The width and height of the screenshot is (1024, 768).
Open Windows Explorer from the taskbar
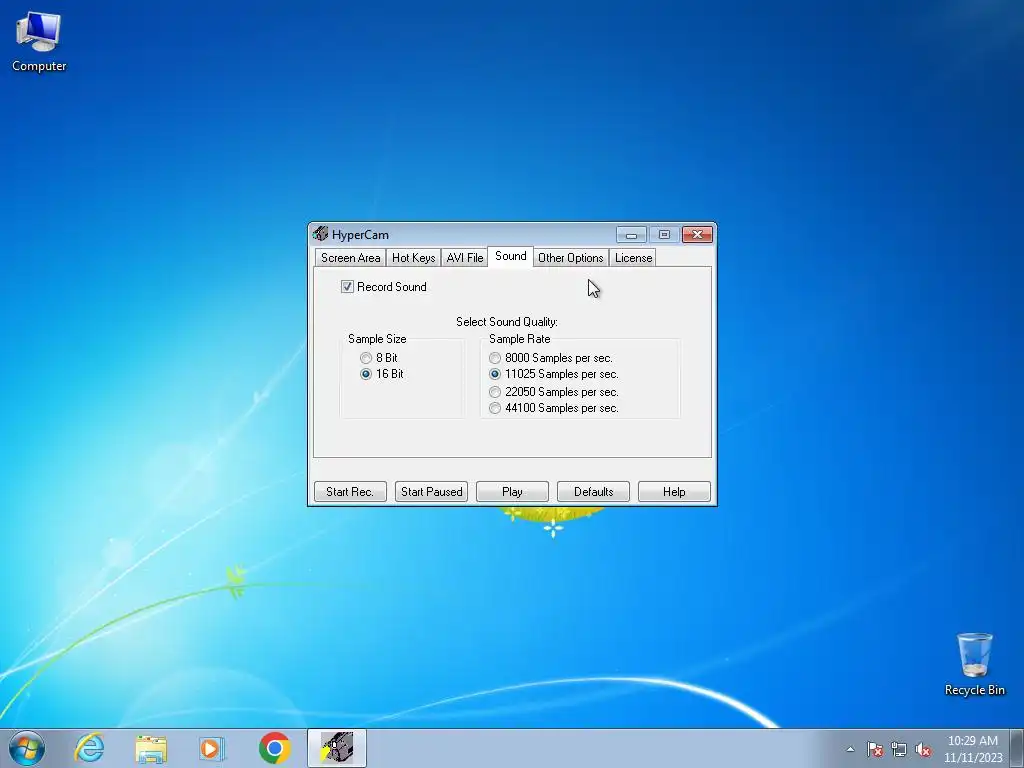pos(151,748)
